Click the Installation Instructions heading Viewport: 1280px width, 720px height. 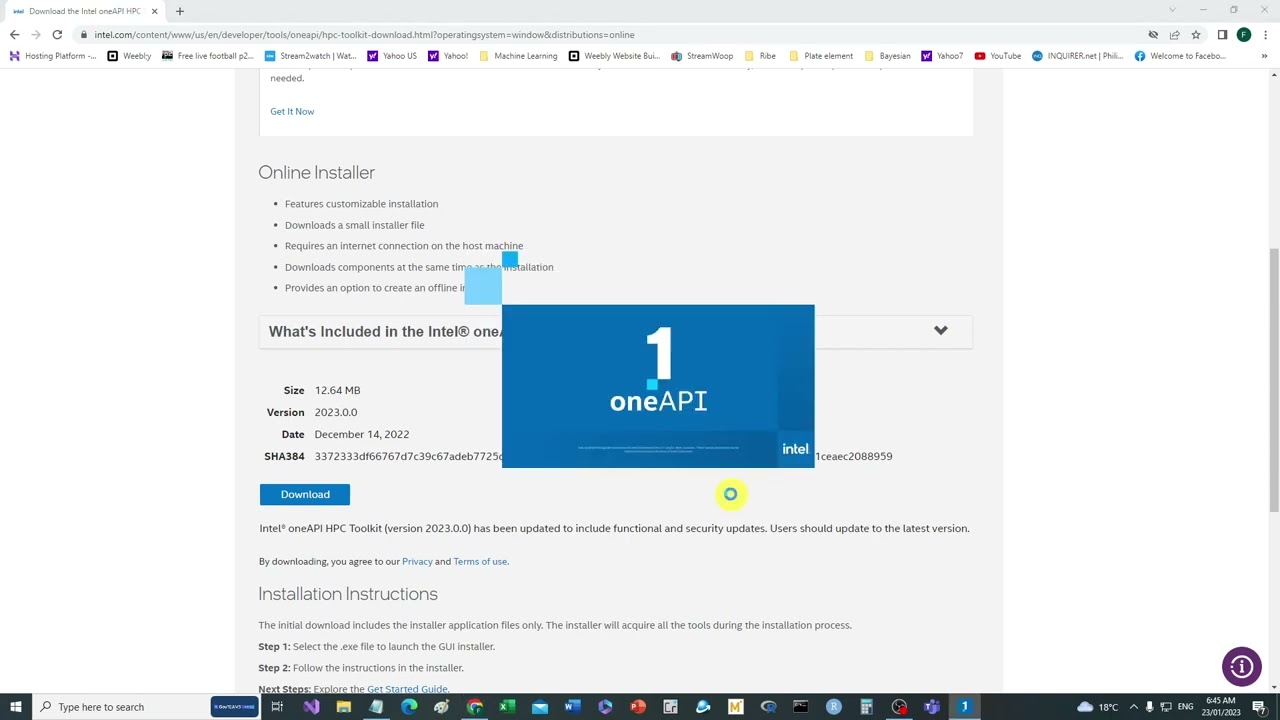tap(348, 593)
